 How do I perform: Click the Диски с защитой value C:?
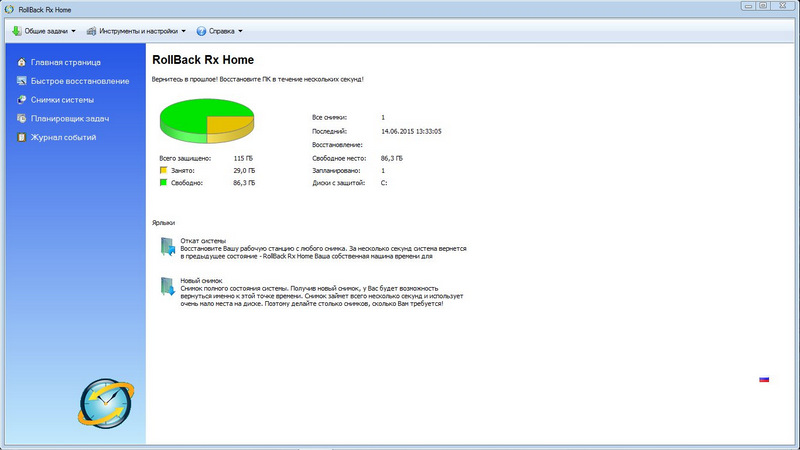click(x=384, y=183)
